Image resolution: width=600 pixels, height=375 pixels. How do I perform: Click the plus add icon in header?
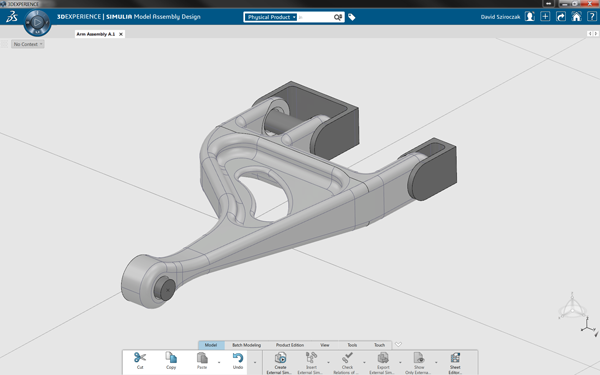click(545, 16)
